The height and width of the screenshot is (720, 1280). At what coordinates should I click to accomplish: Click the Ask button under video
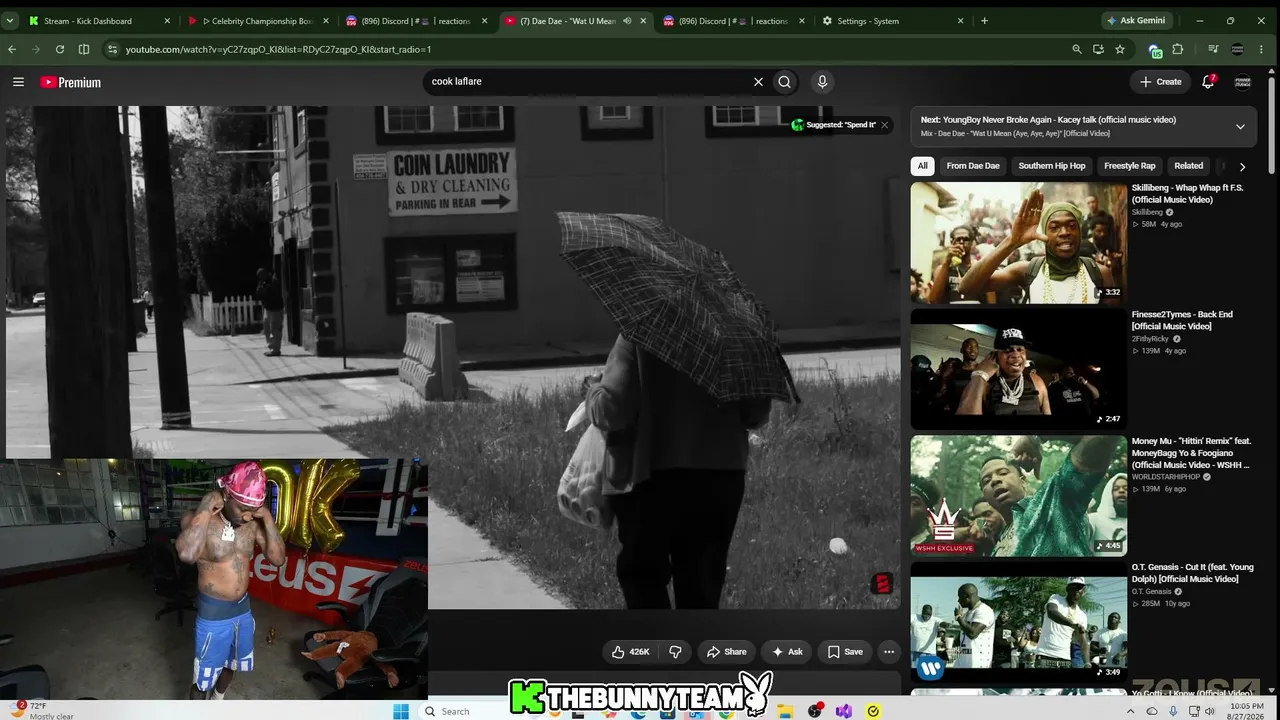point(787,652)
